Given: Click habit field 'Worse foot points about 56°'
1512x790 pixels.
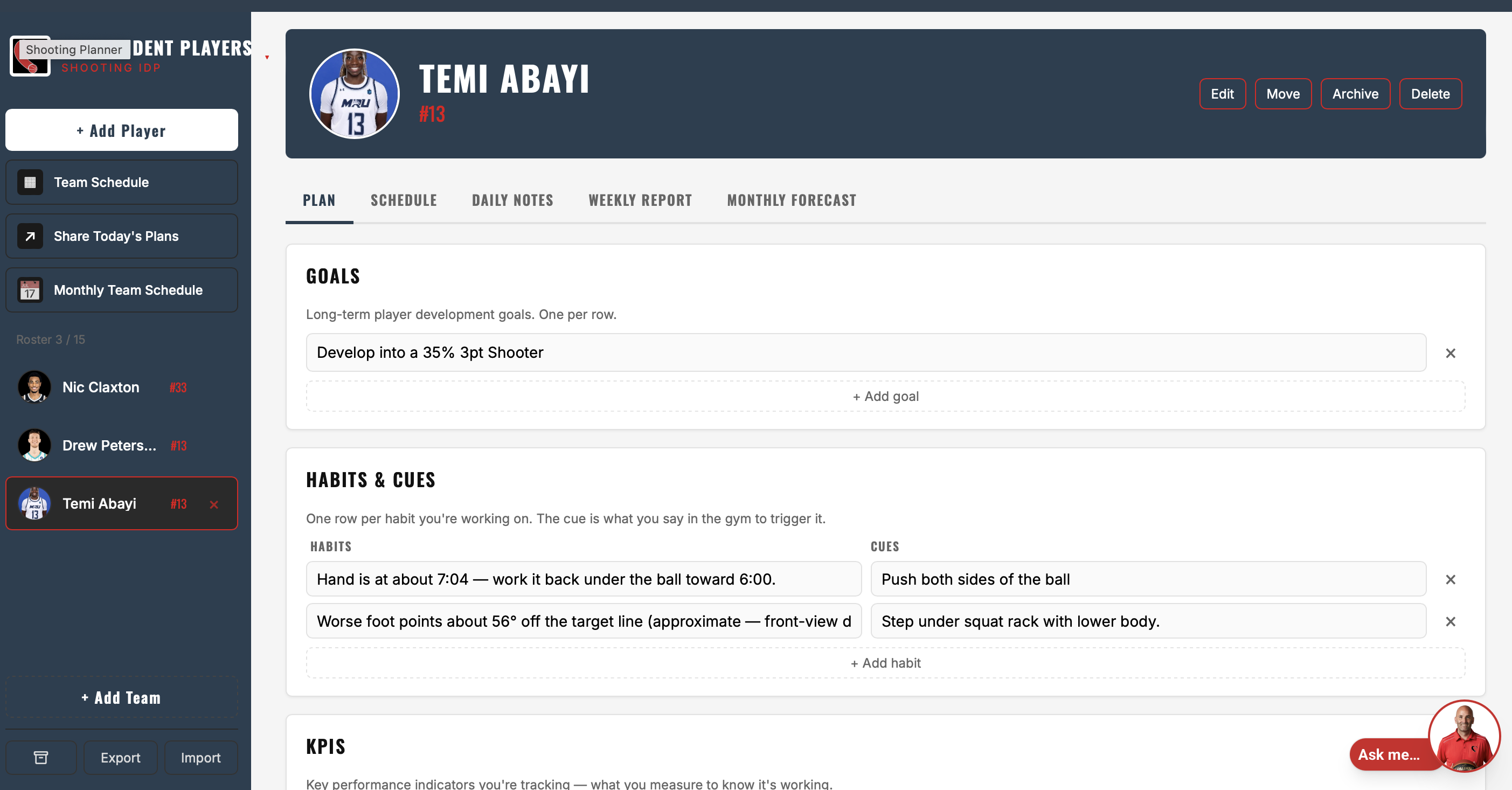Looking at the screenshot, I should point(584,621).
